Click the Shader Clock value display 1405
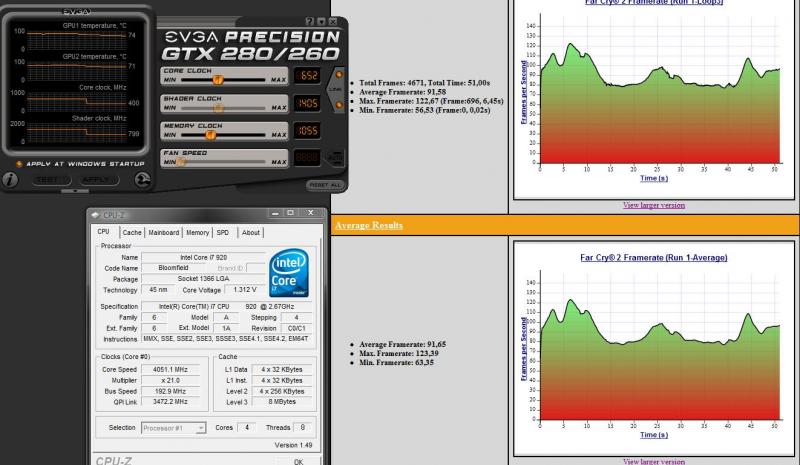 (308, 104)
